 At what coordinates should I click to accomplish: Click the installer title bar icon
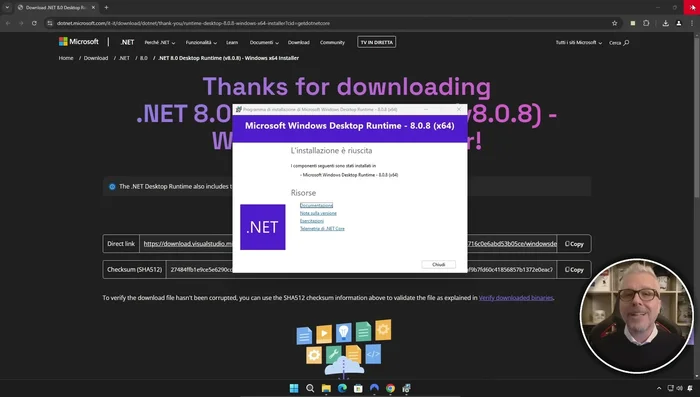tap(238, 109)
